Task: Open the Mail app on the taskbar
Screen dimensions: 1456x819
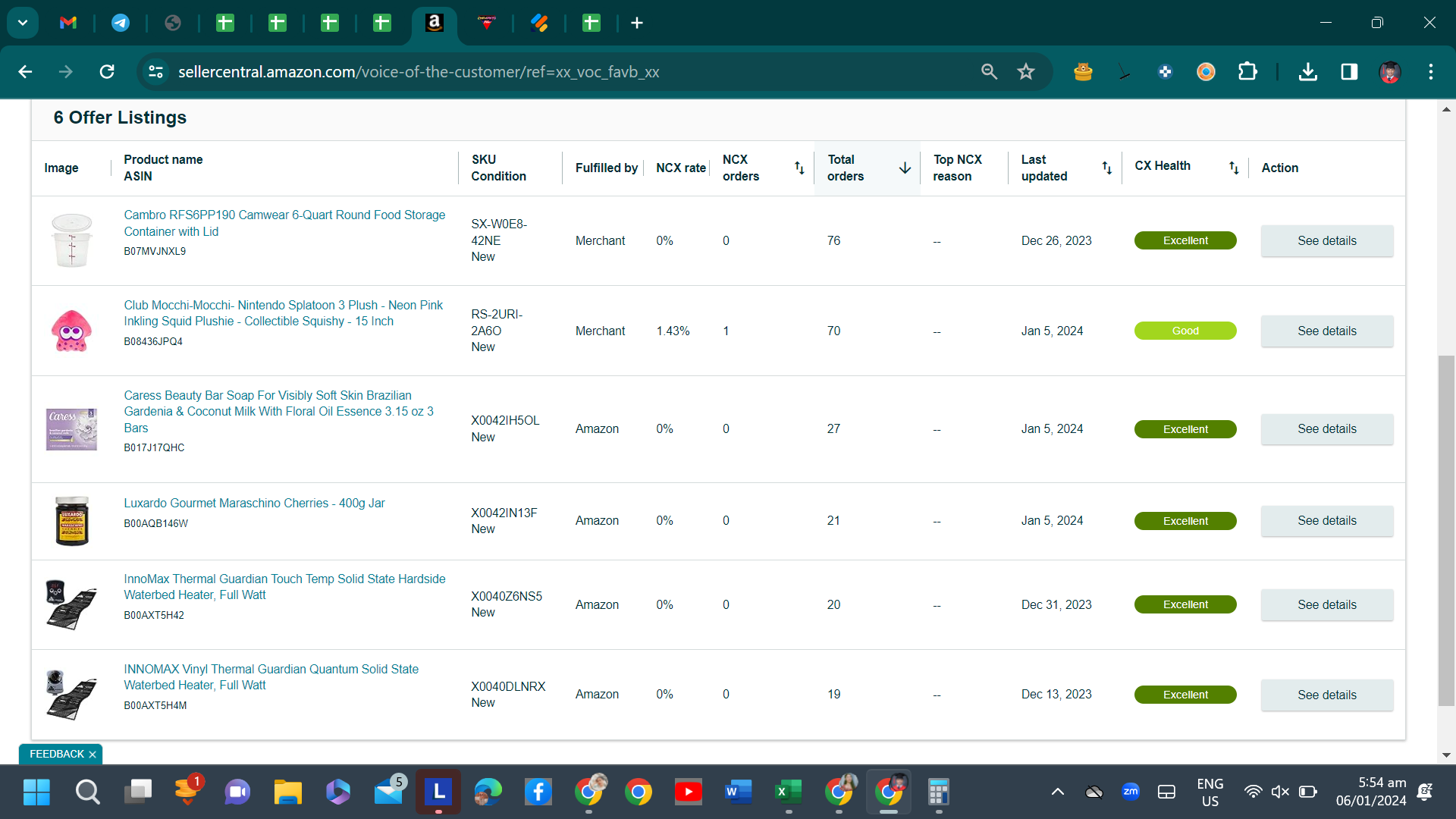Action: 389,792
